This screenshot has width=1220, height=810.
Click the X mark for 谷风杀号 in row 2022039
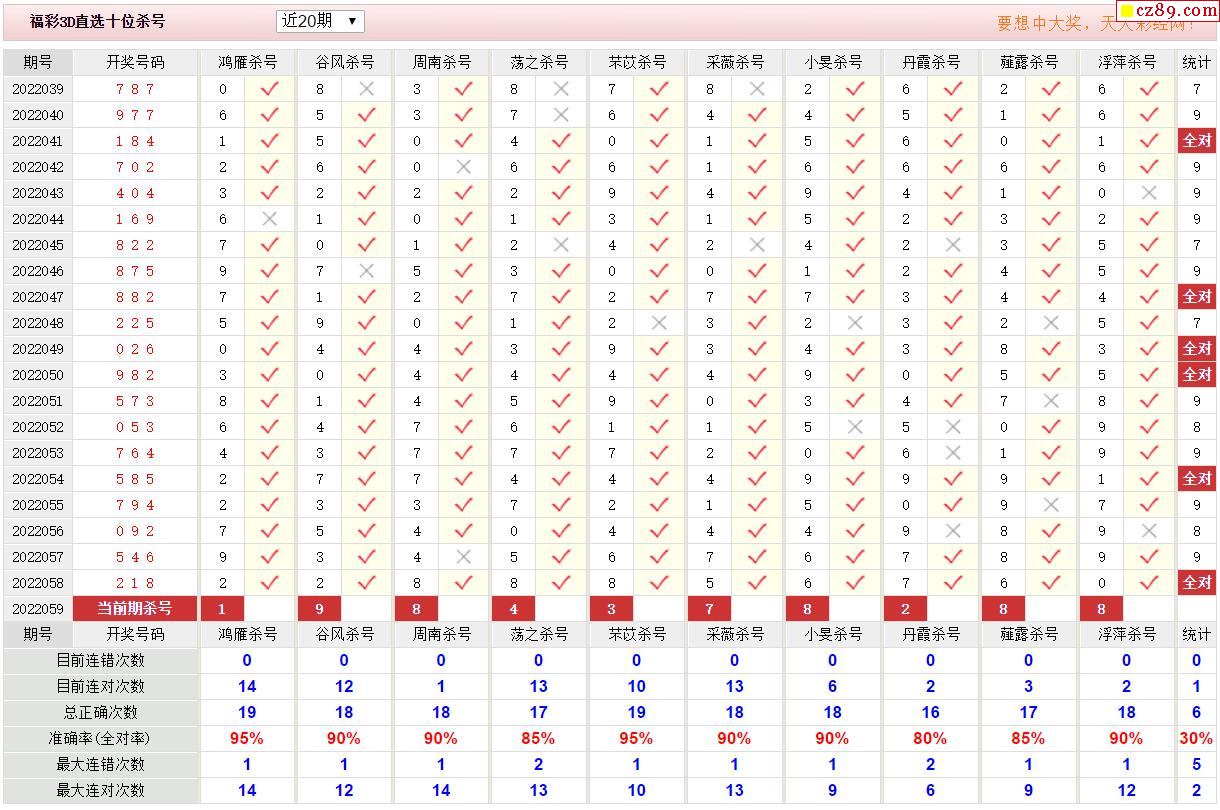[x=367, y=89]
